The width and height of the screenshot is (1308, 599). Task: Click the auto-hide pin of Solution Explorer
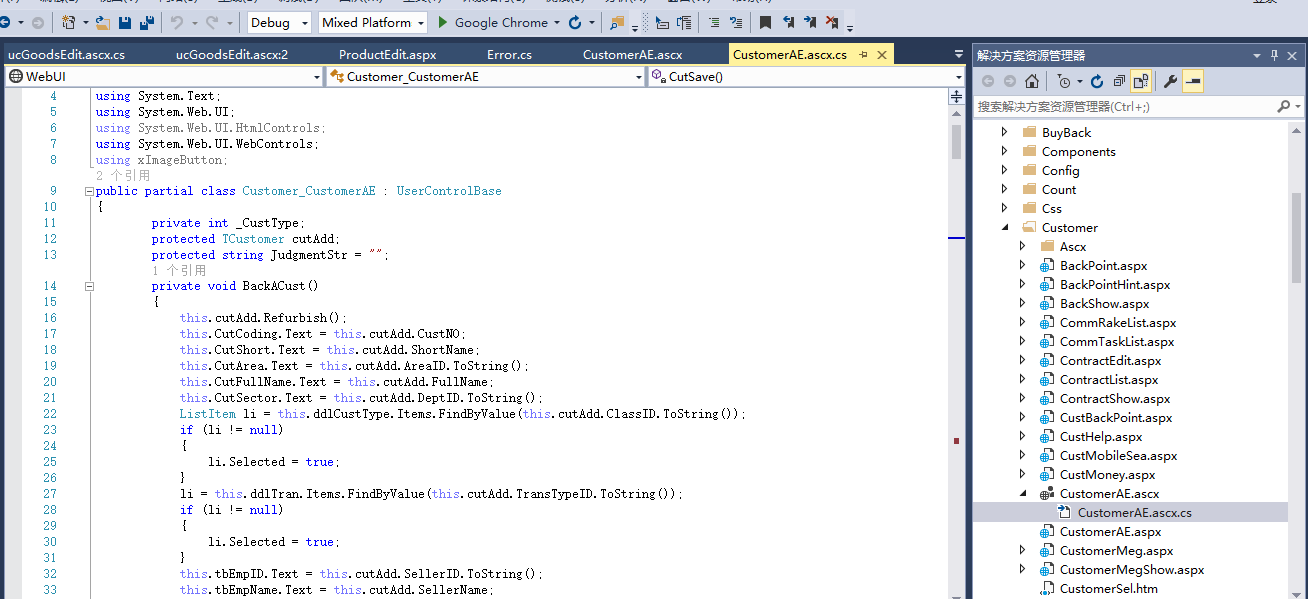point(1274,55)
